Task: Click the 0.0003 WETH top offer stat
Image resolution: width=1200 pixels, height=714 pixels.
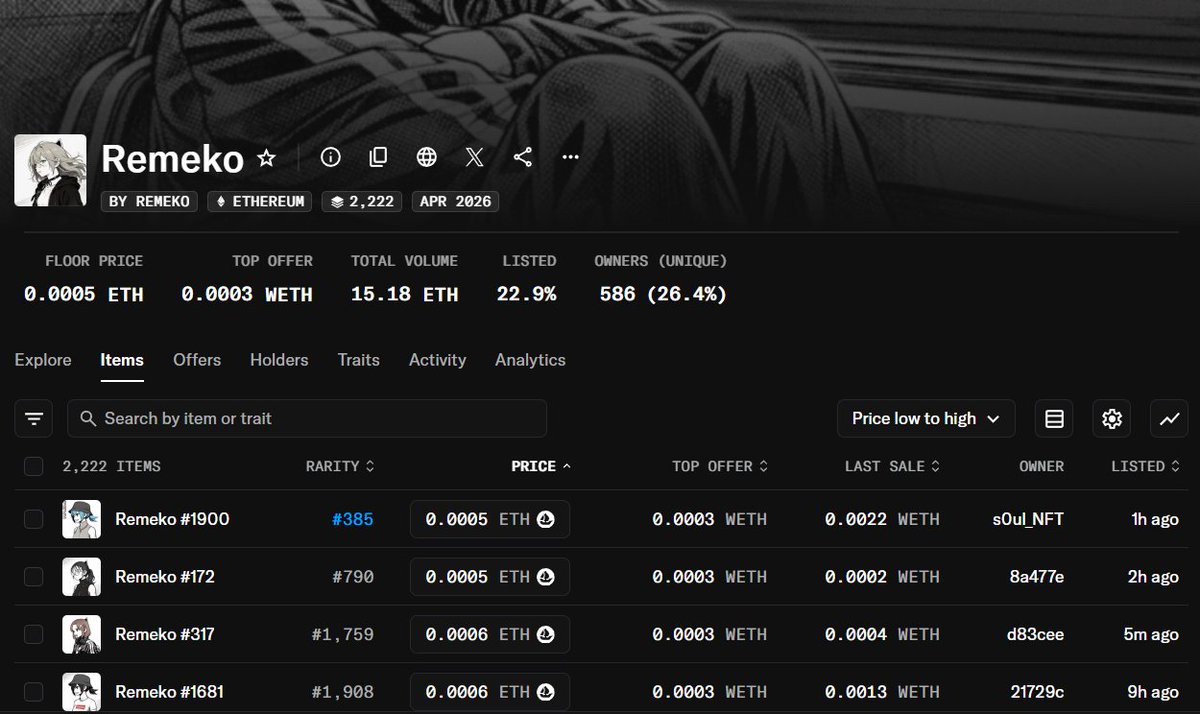Action: click(247, 294)
